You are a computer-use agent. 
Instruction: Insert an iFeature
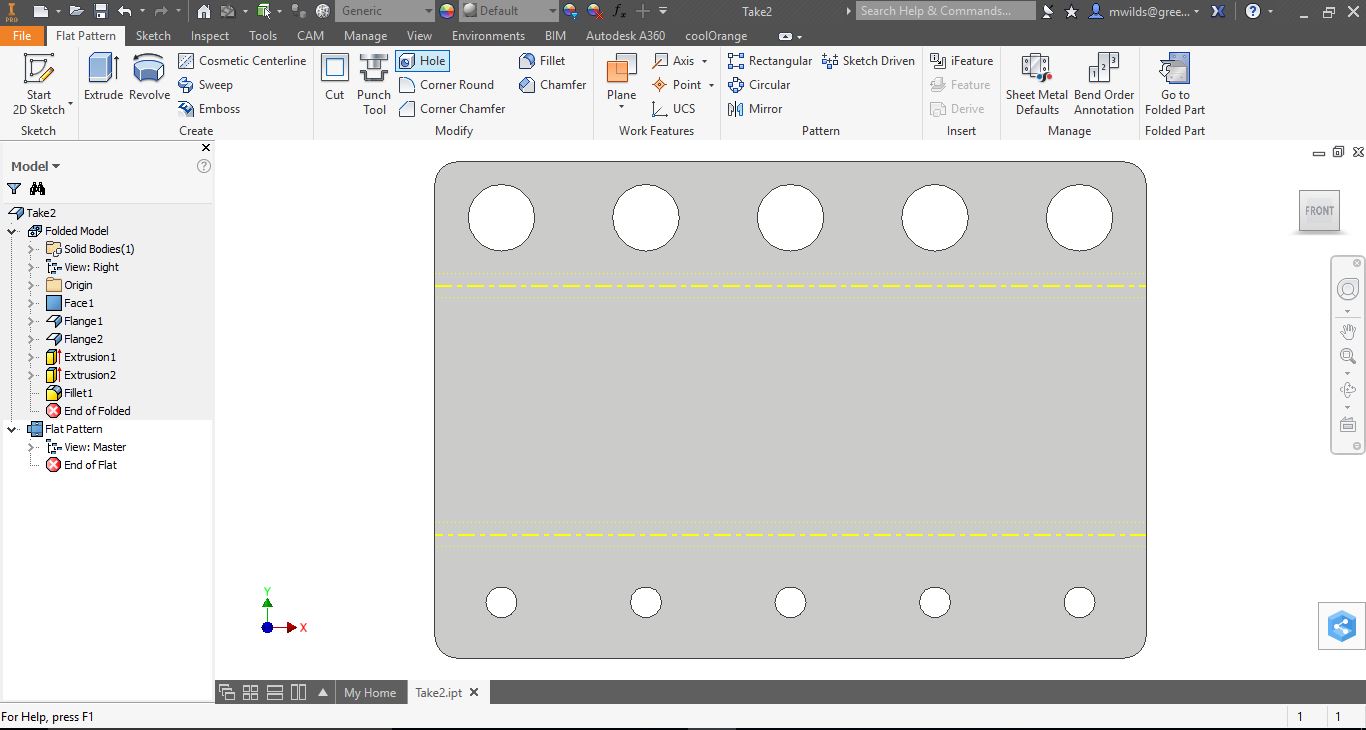point(961,61)
